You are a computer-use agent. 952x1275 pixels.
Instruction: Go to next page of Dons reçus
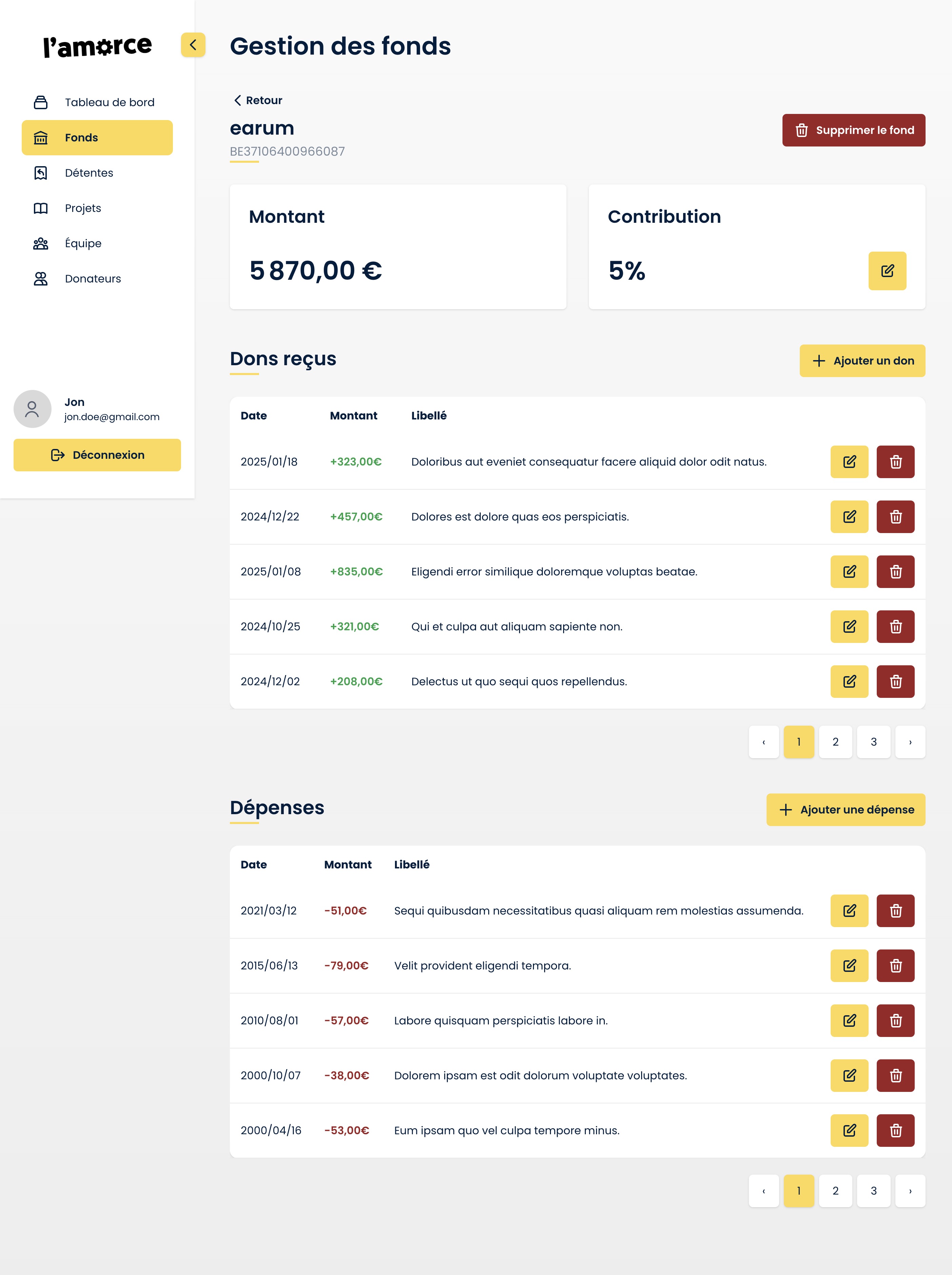click(910, 742)
